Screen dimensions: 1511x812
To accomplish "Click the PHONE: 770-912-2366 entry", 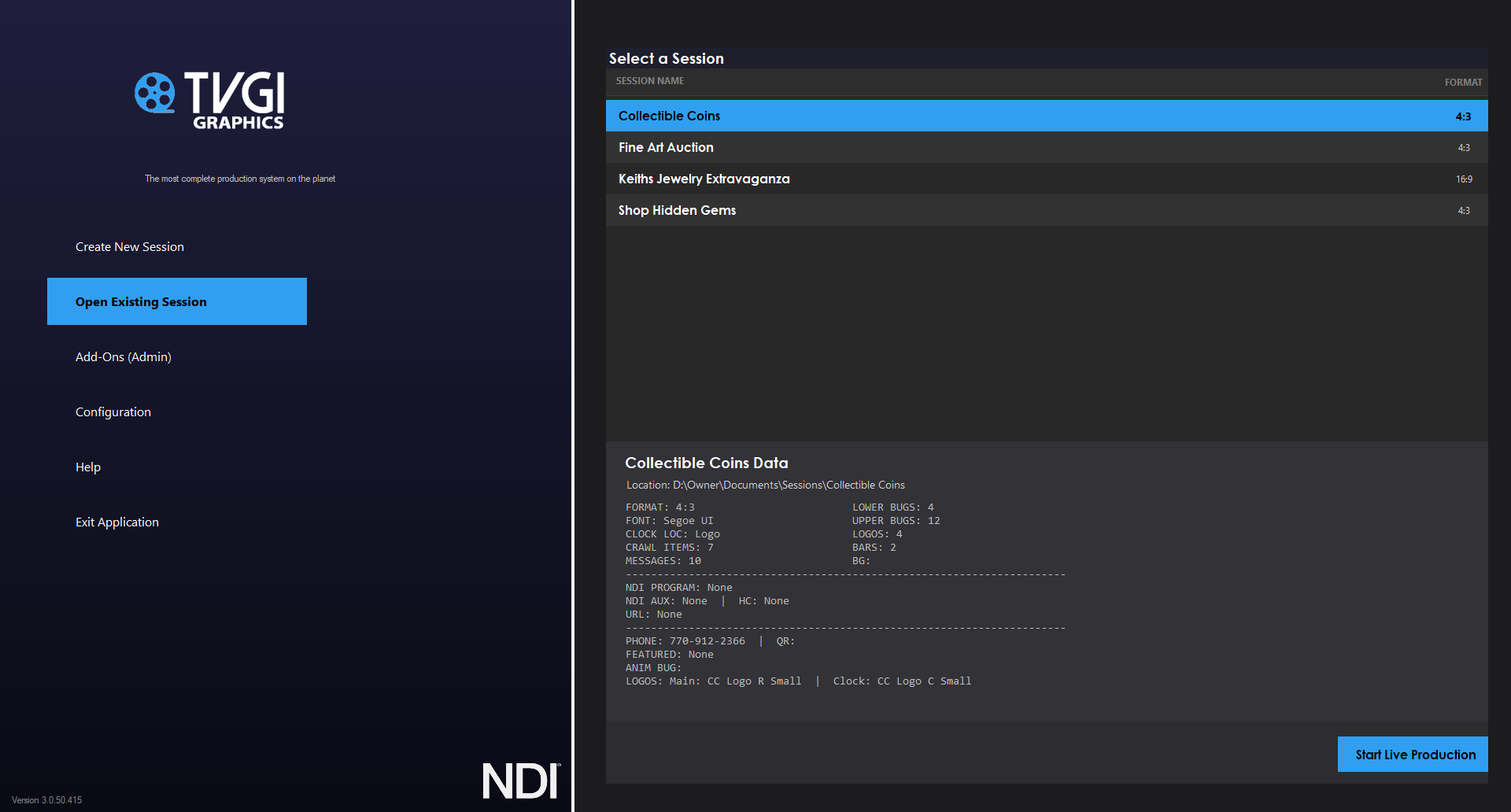I will coord(685,641).
